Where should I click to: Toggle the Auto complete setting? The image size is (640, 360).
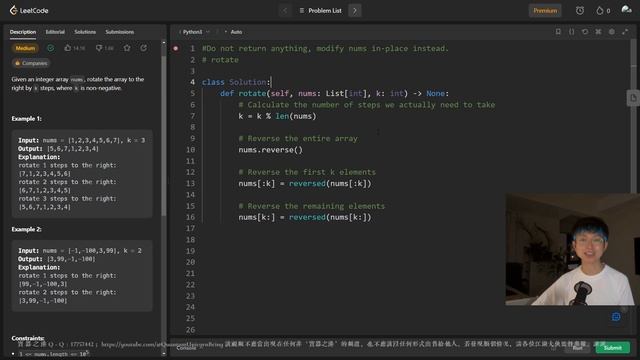click(233, 32)
